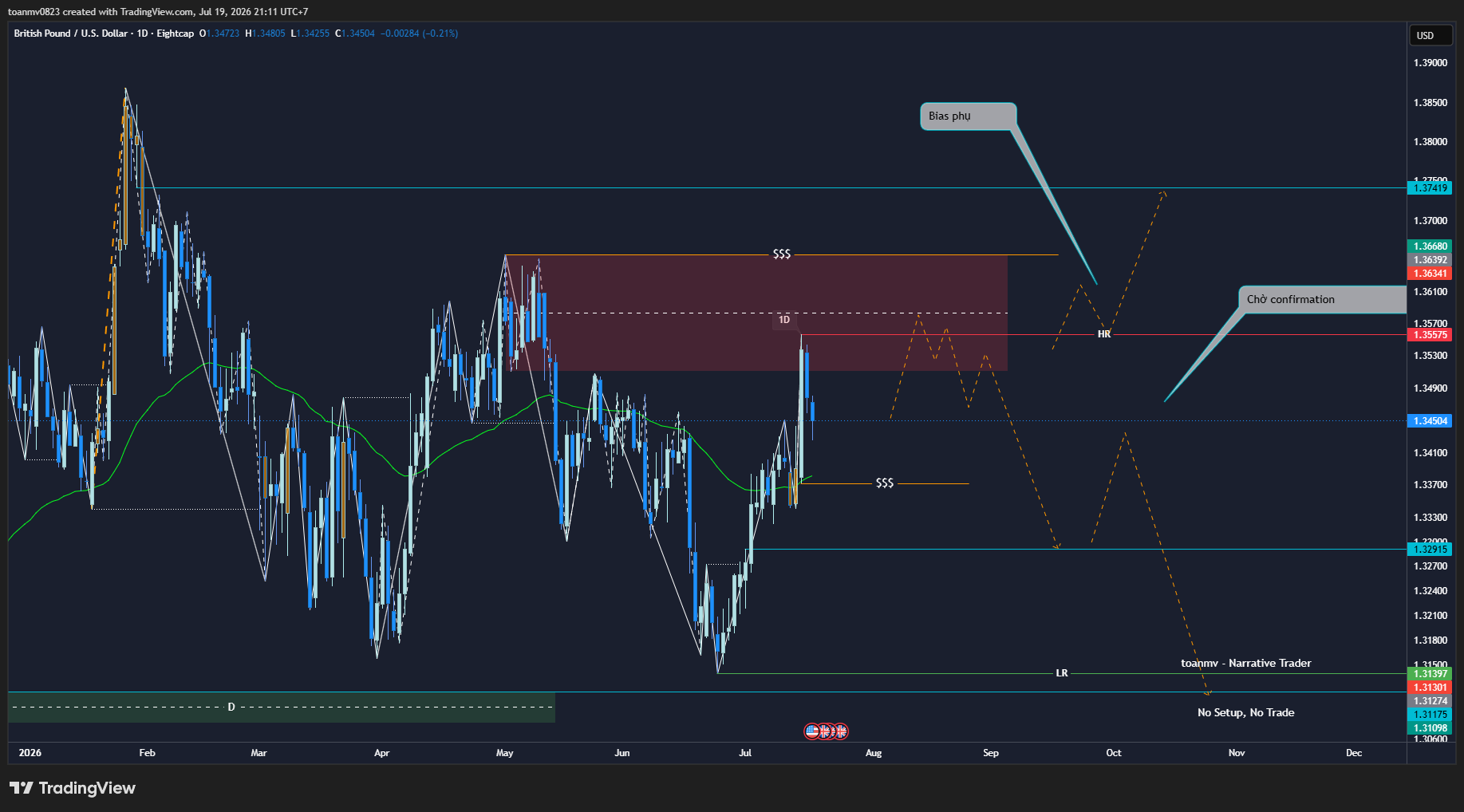
Task: Click the low value L1.34255
Action: [x=310, y=34]
